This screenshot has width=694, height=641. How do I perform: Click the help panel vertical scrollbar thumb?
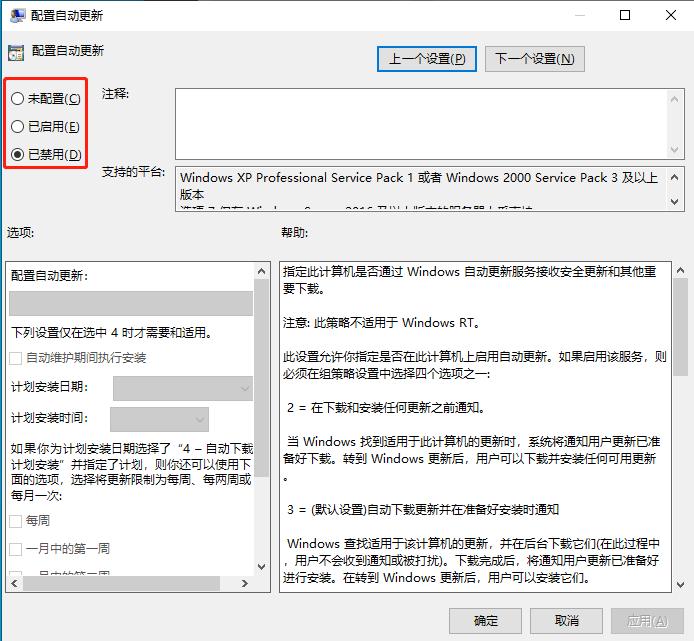coord(680,327)
